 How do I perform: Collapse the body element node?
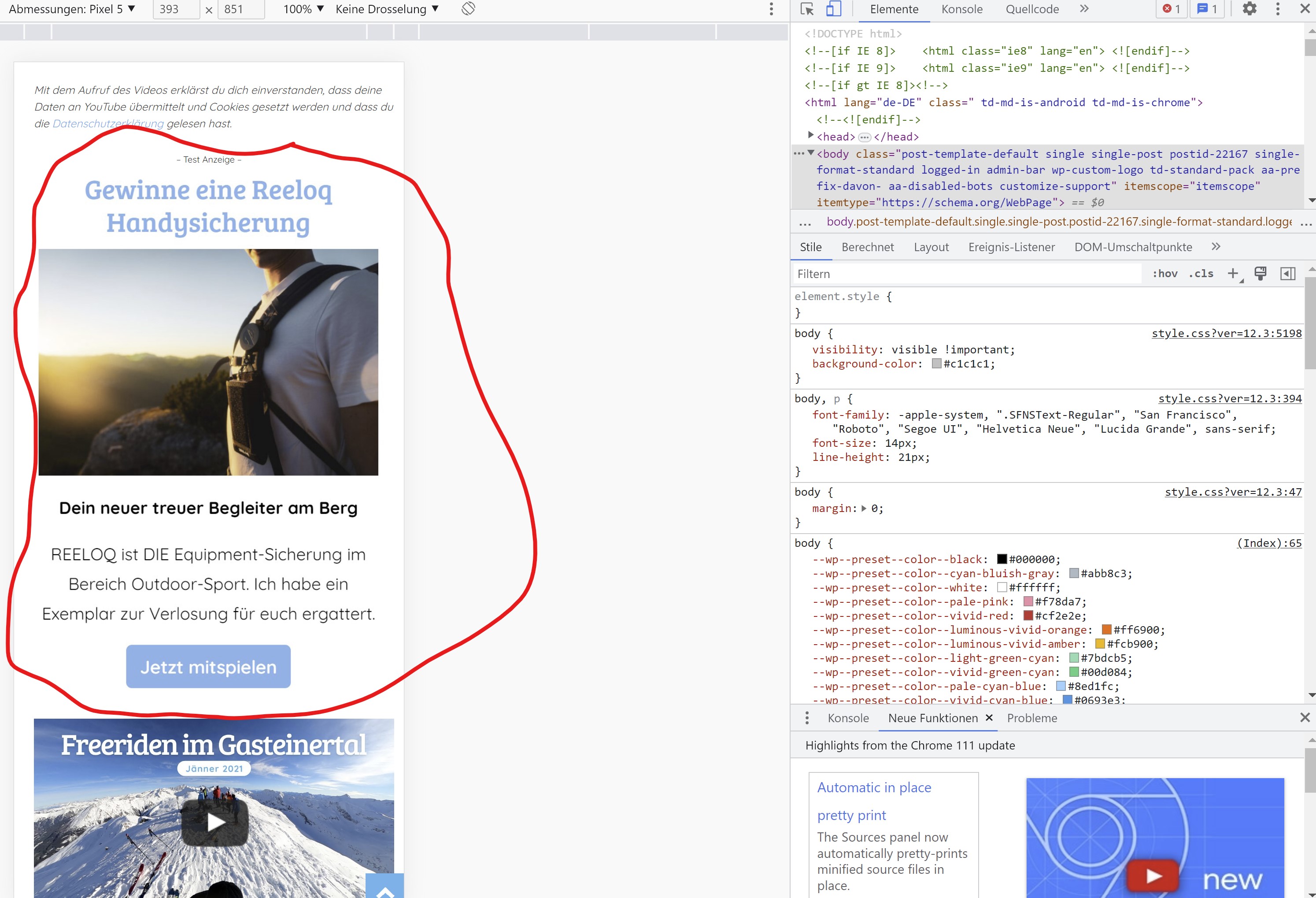tap(810, 153)
